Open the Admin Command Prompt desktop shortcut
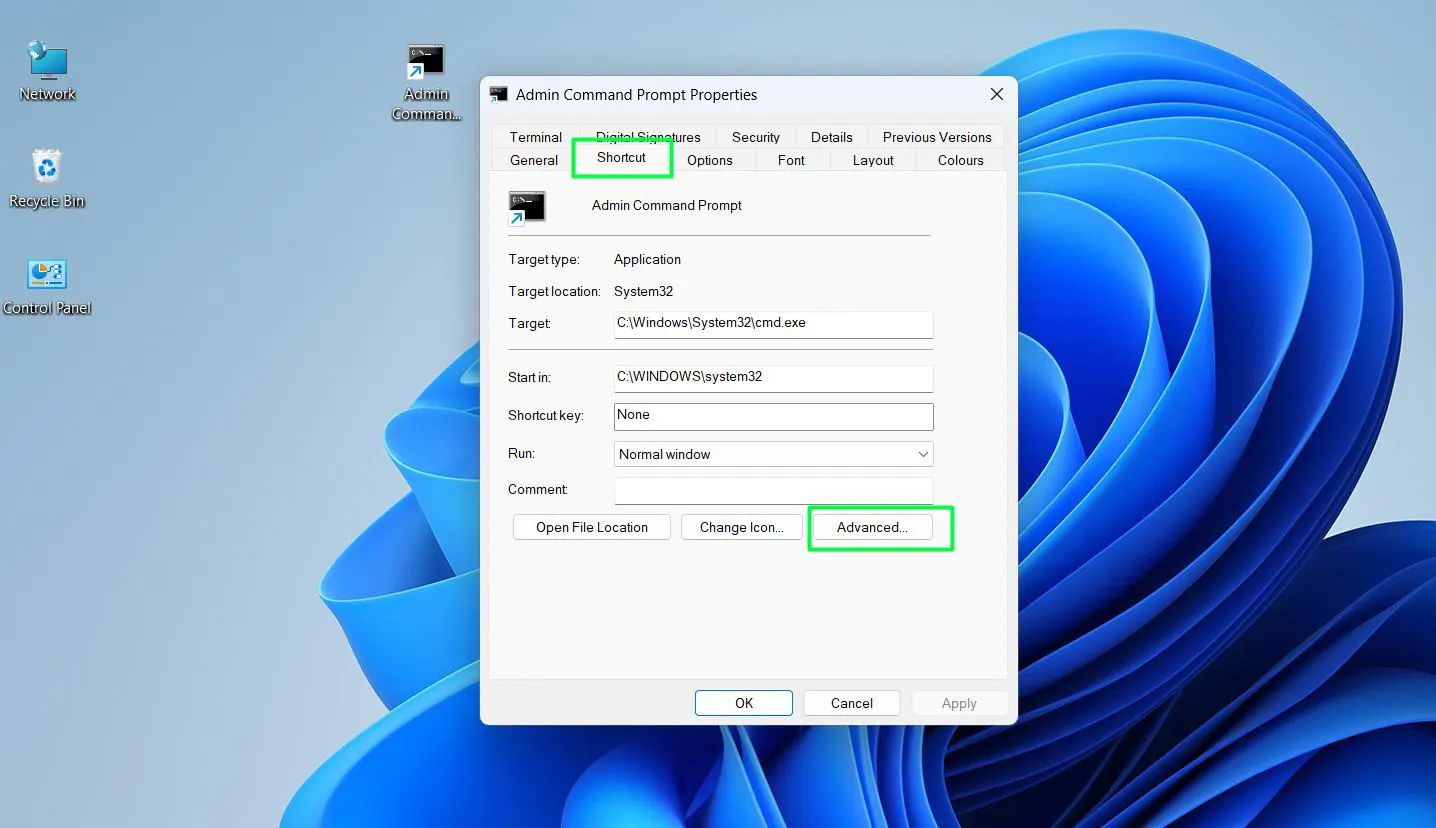 click(x=426, y=60)
